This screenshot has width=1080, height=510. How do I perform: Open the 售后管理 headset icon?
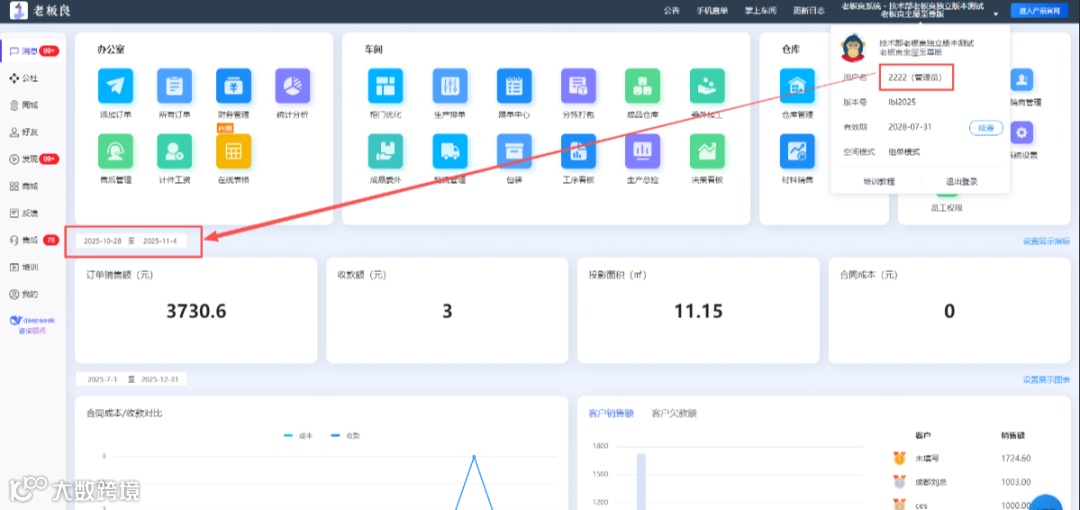115,152
